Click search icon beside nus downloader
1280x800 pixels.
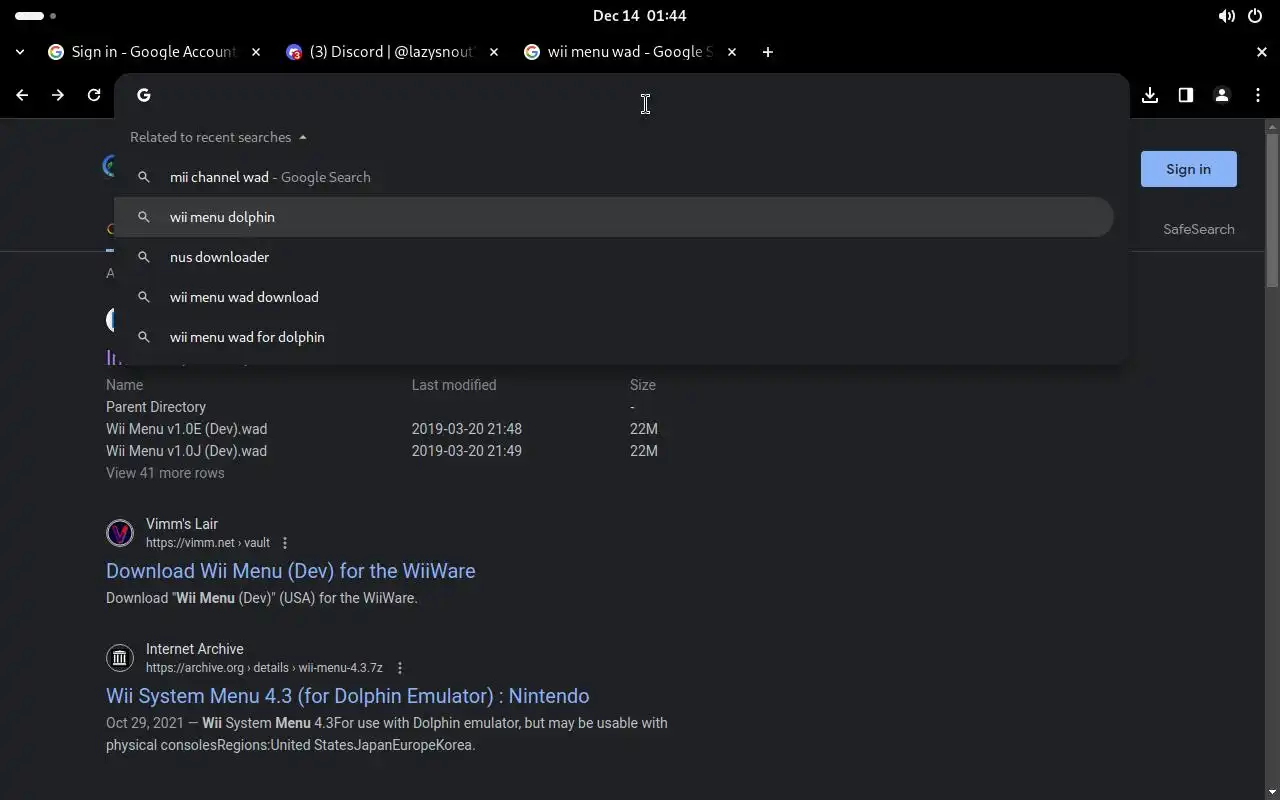pos(144,257)
